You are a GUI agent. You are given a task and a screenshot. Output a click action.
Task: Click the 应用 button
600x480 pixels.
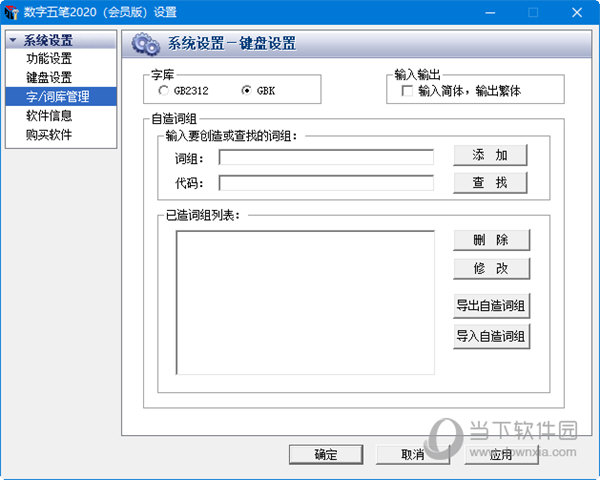coord(502,454)
